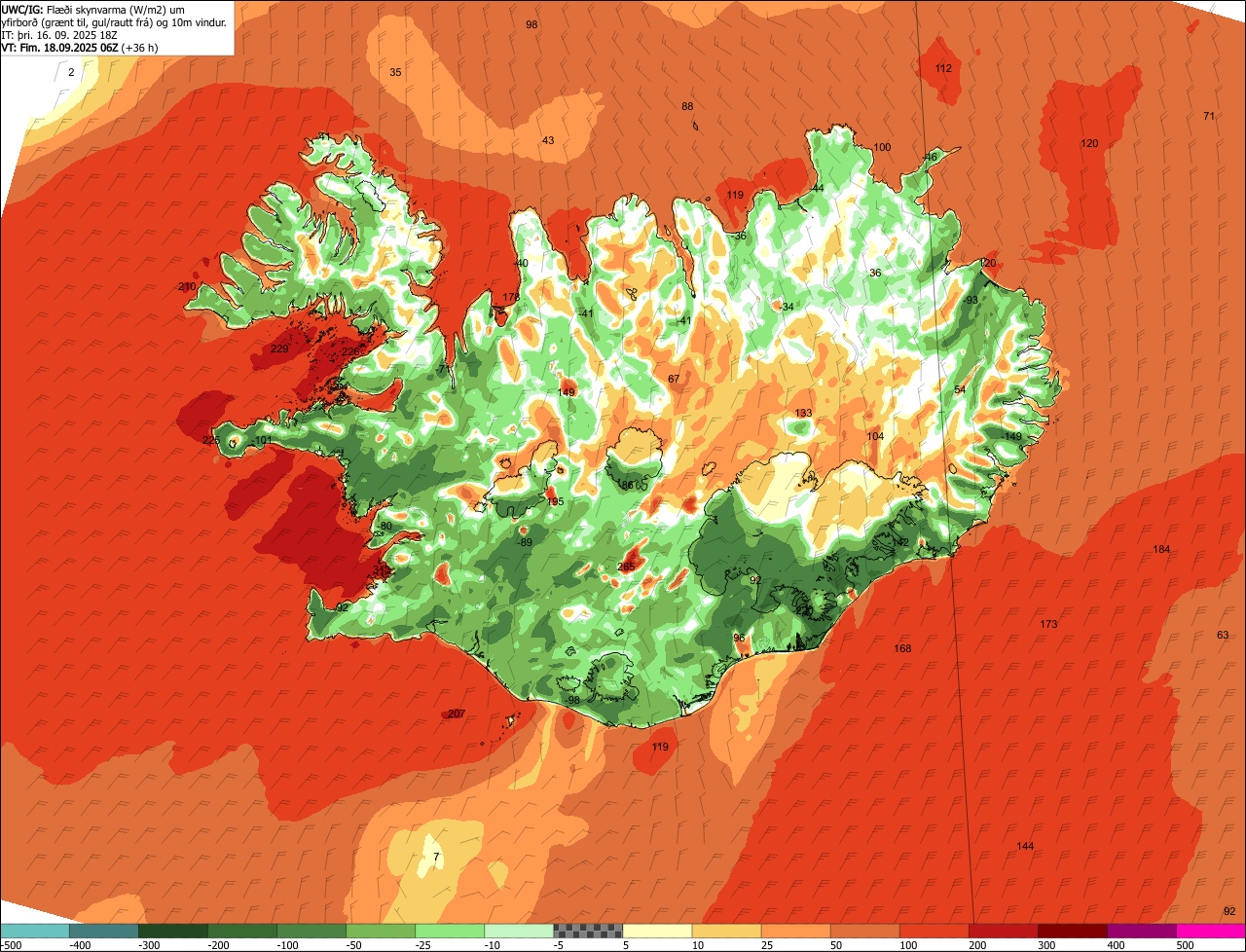Select the pale yellow 5 to 10 swatch

coord(657,931)
